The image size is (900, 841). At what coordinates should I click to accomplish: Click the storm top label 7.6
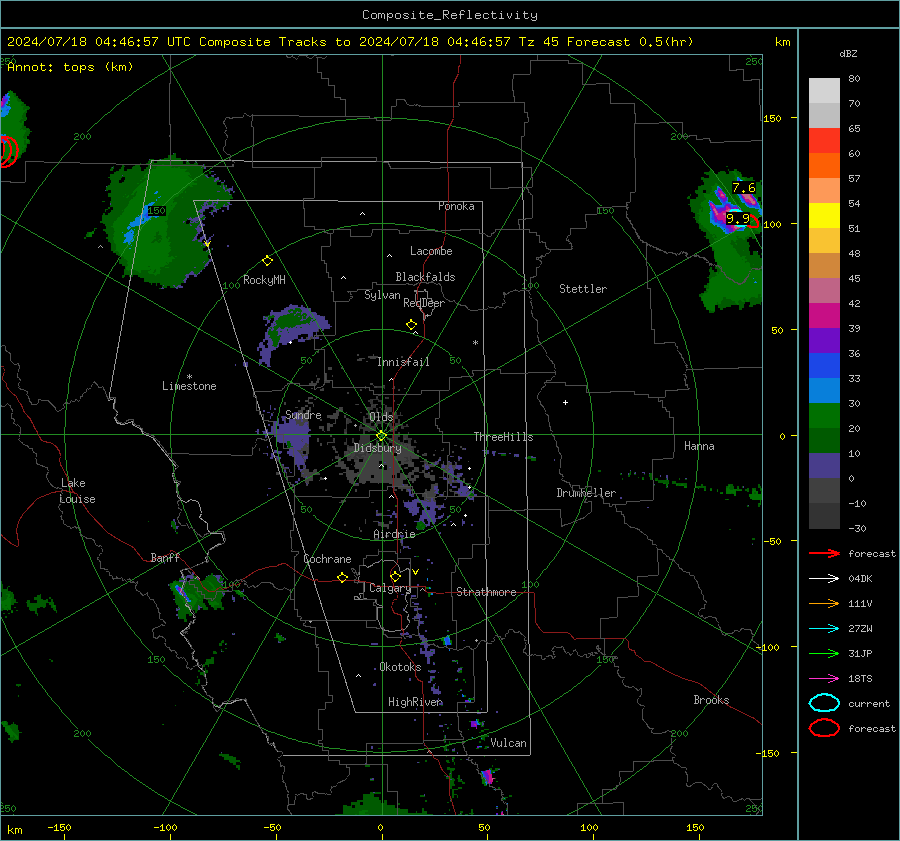[743, 188]
